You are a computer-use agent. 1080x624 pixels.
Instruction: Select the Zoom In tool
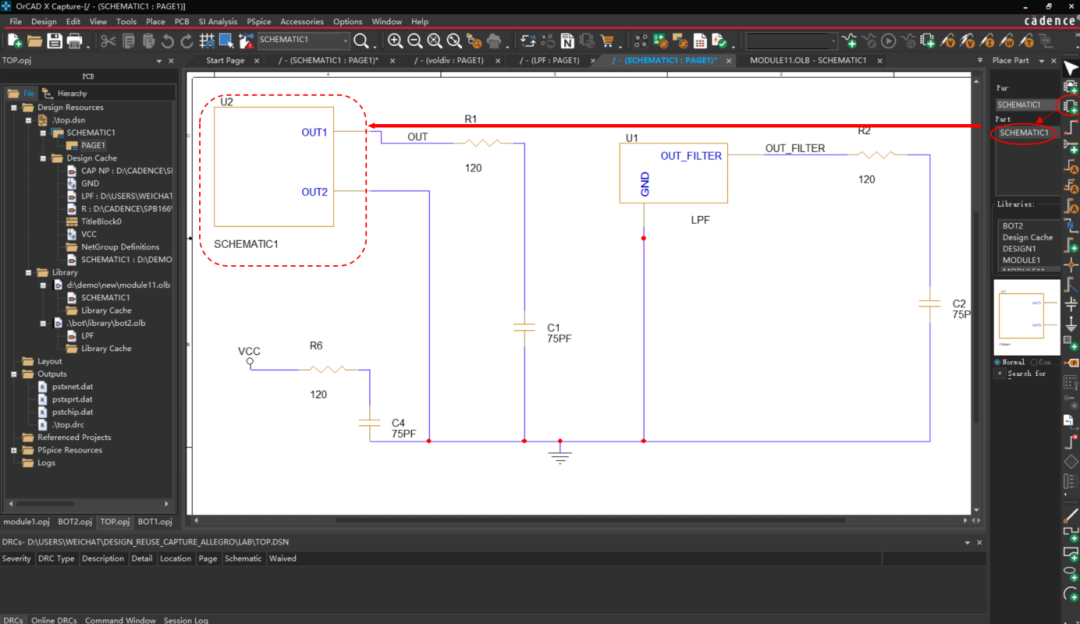pos(395,41)
